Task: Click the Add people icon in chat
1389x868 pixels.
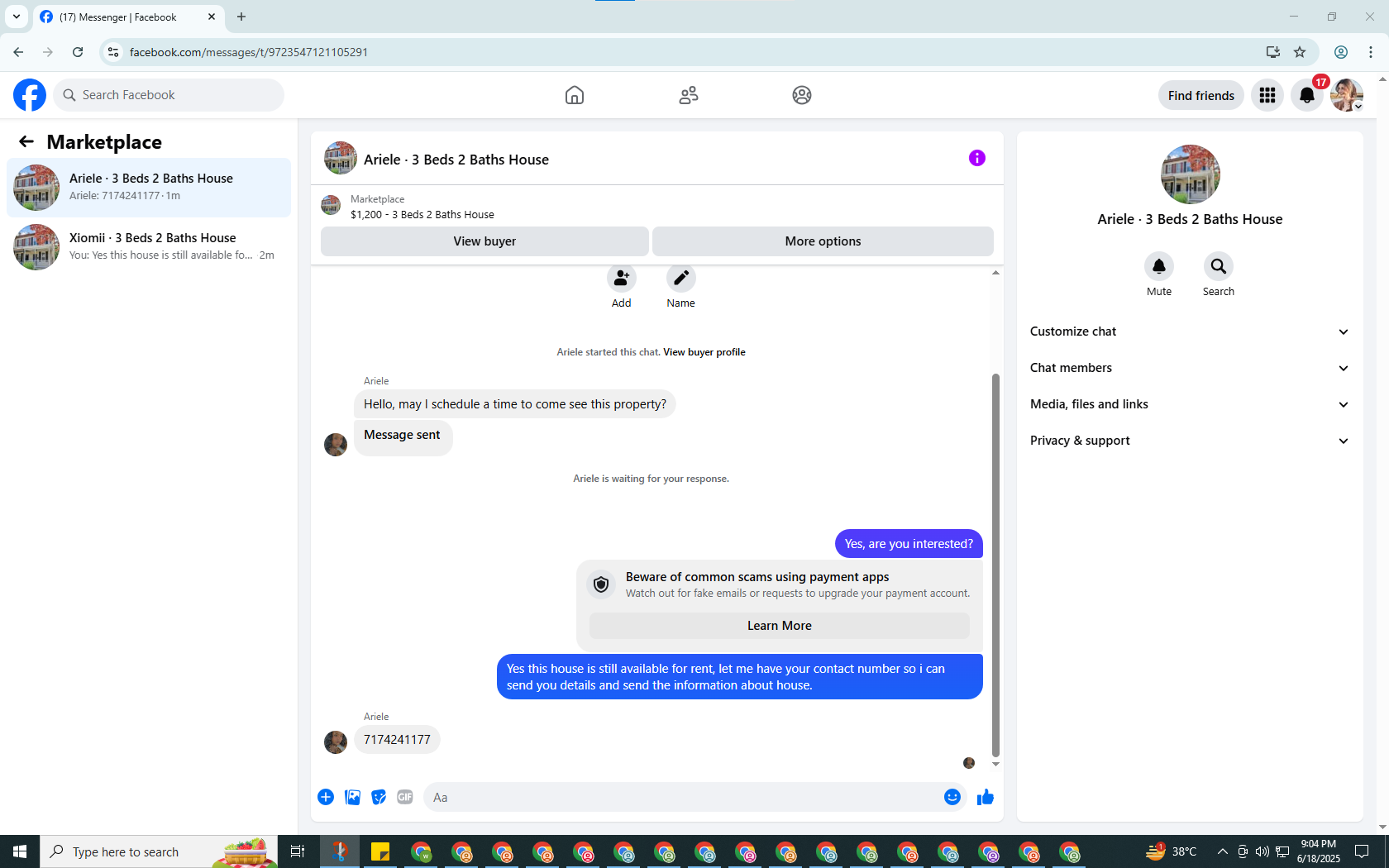Action: point(622,278)
